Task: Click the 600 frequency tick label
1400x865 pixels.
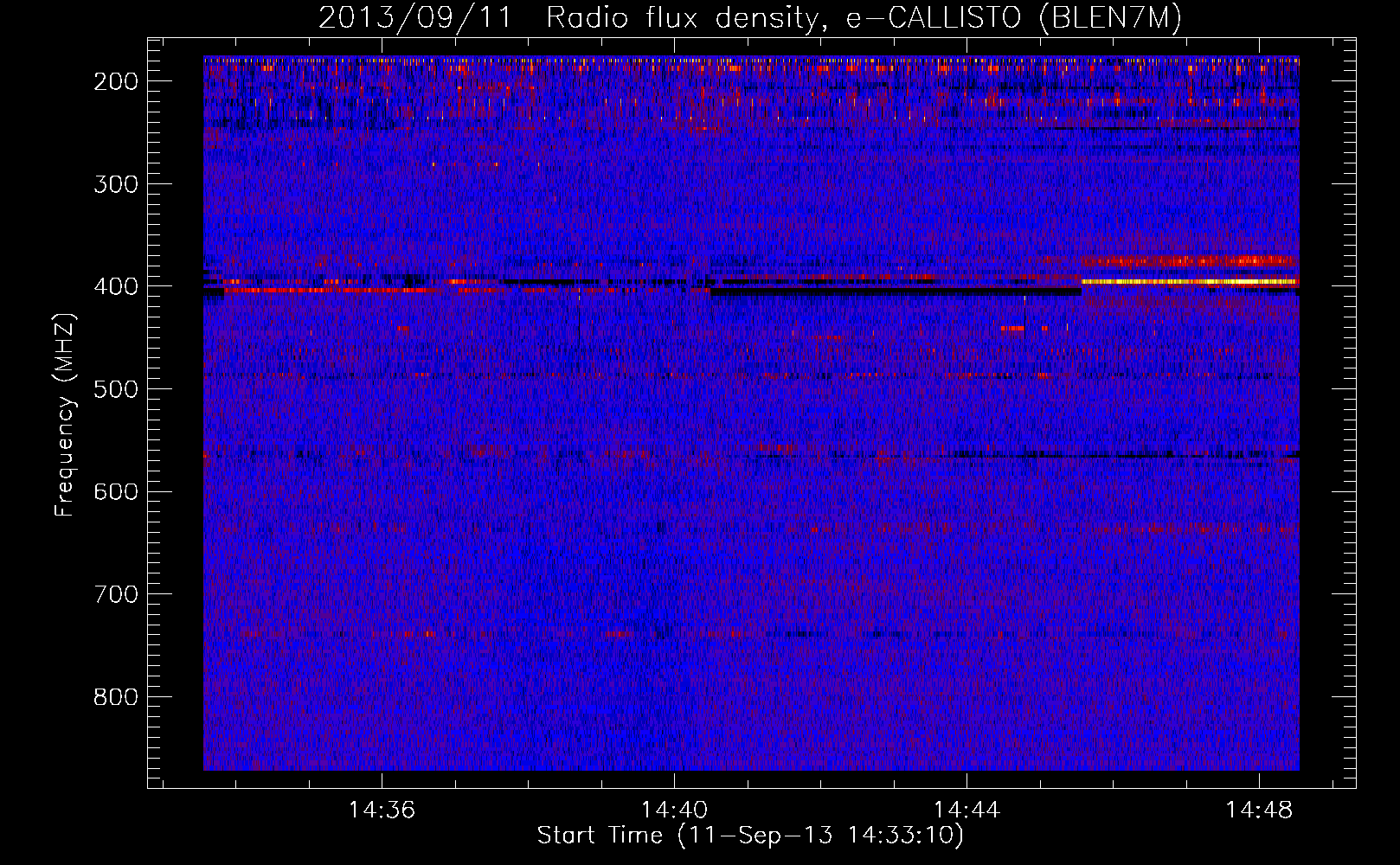Action: tap(115, 491)
